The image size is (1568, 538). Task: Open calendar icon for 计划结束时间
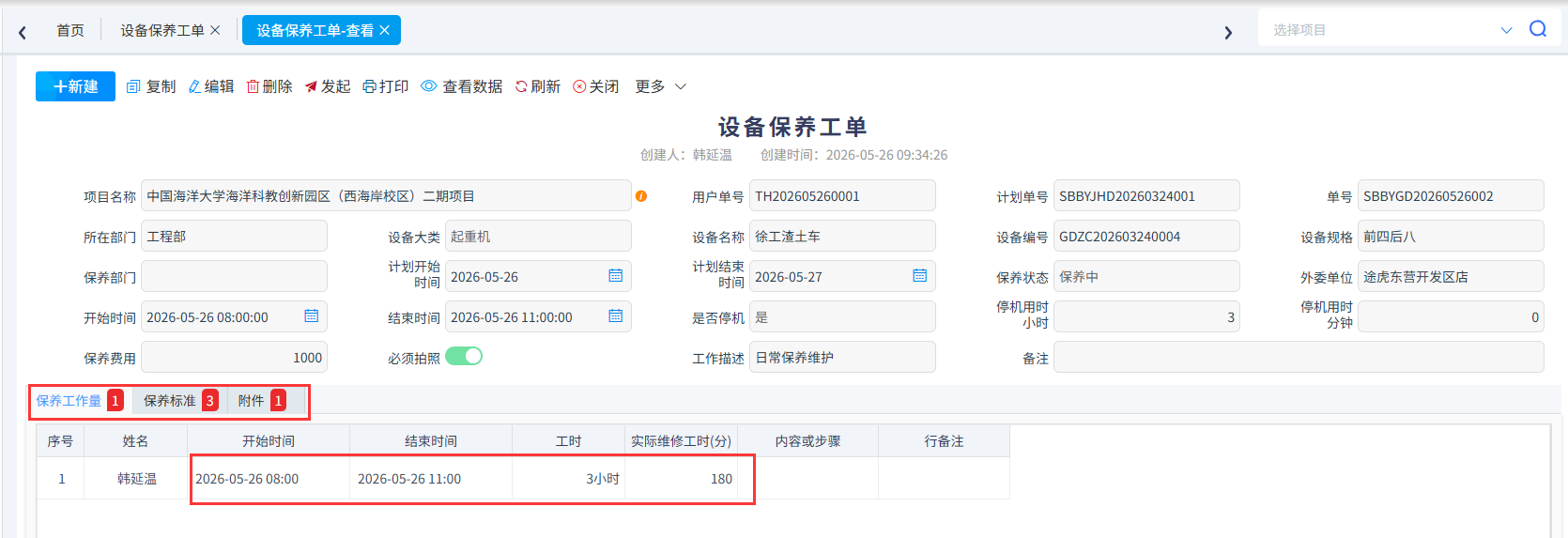click(x=920, y=276)
